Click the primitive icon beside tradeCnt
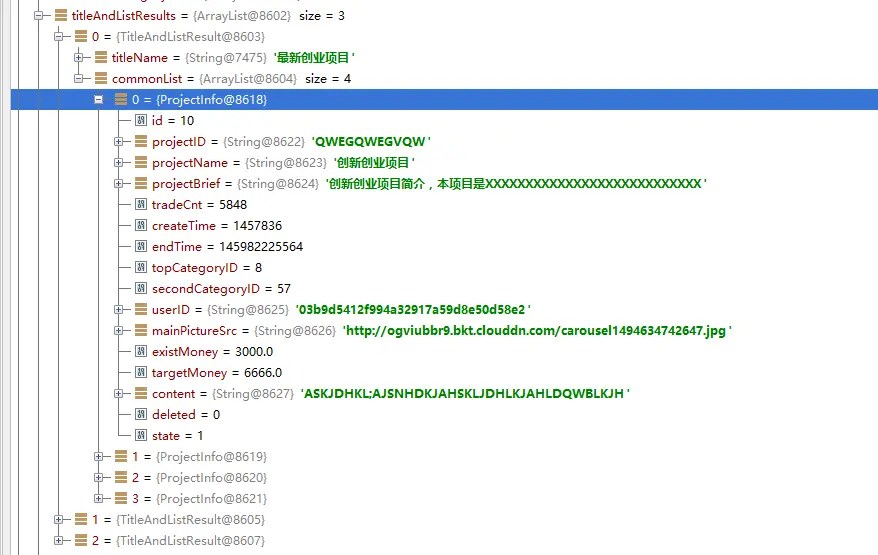This screenshot has width=878, height=555. [141, 204]
